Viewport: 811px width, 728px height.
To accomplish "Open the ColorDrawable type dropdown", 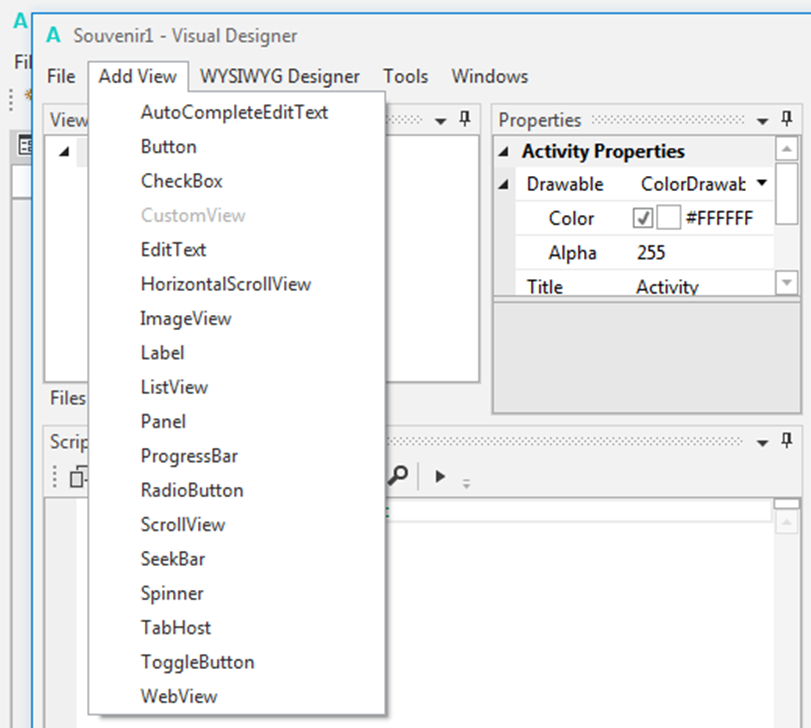I will pyautogui.click(x=762, y=183).
